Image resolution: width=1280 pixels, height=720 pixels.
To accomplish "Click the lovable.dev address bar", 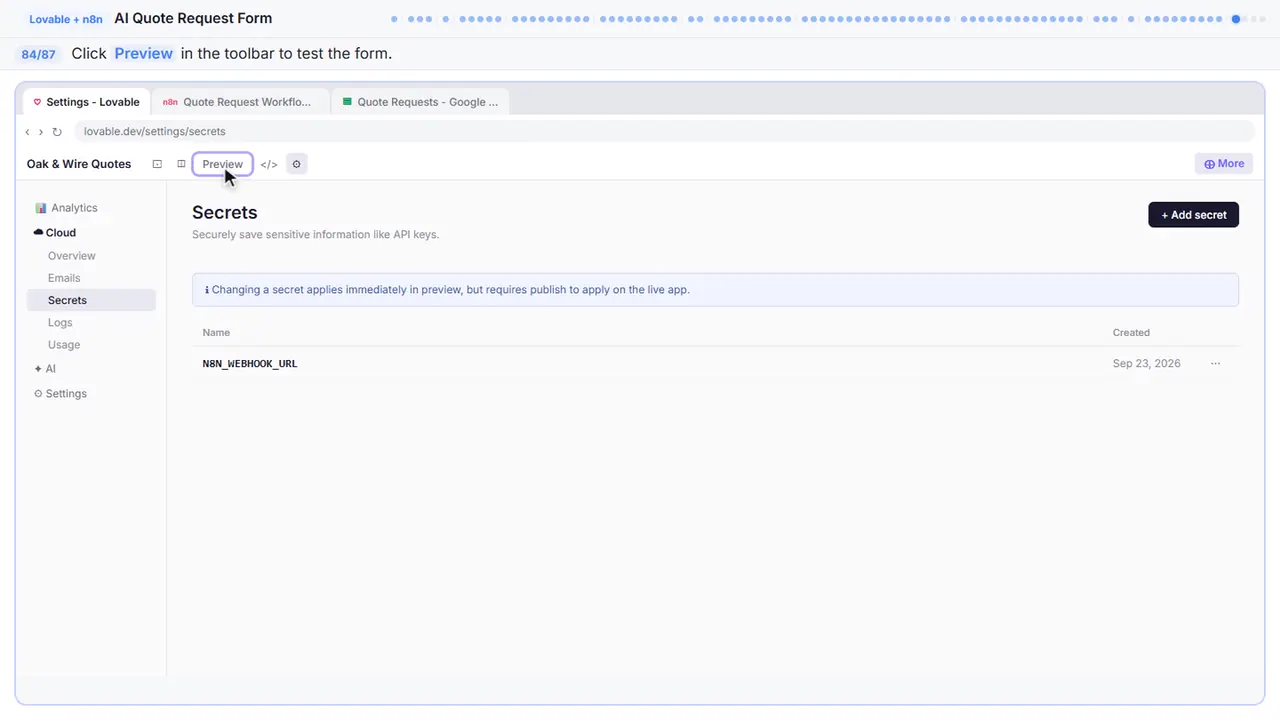I will tap(663, 132).
